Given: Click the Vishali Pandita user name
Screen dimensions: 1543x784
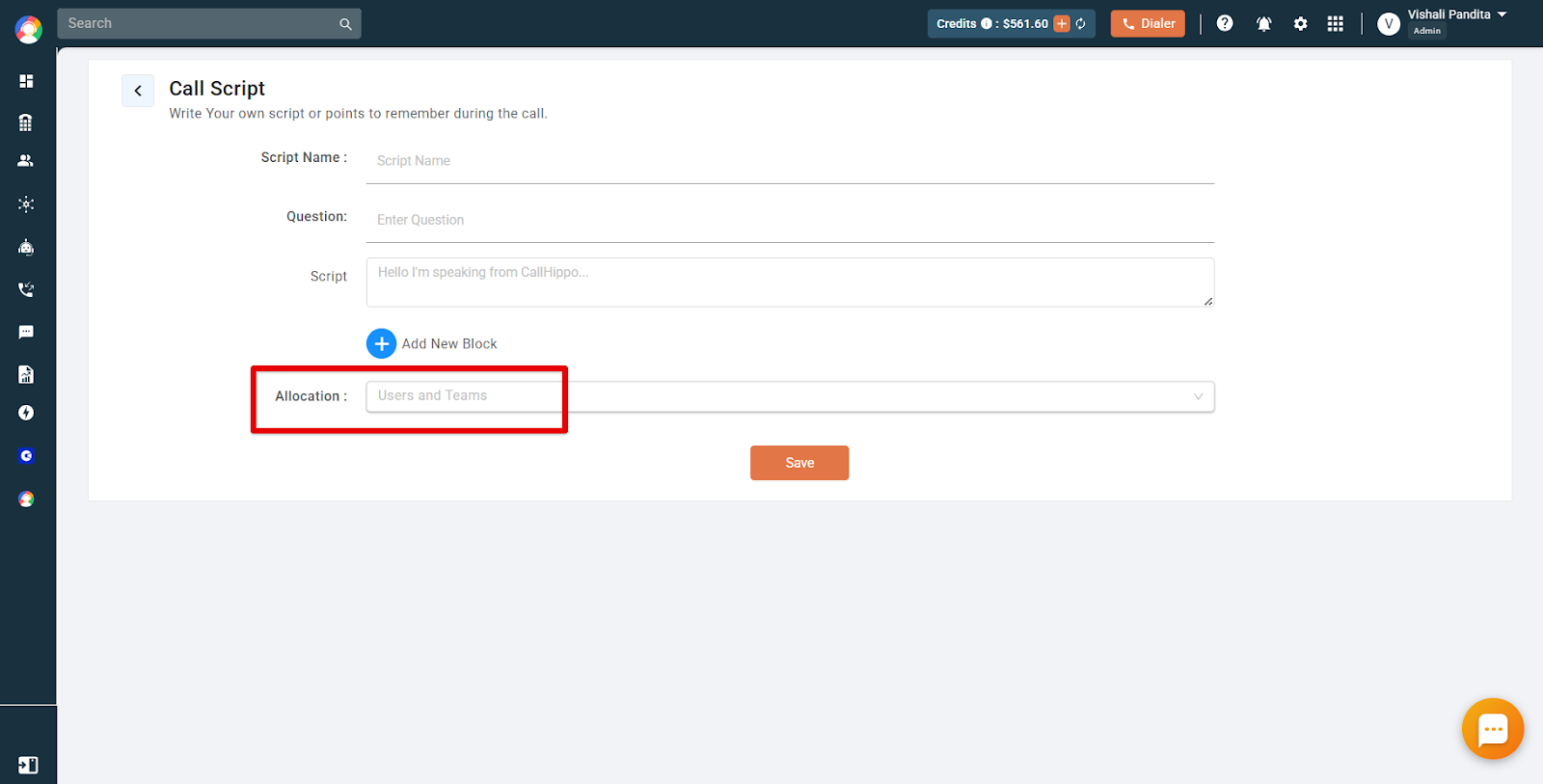Looking at the screenshot, I should click(x=1448, y=14).
